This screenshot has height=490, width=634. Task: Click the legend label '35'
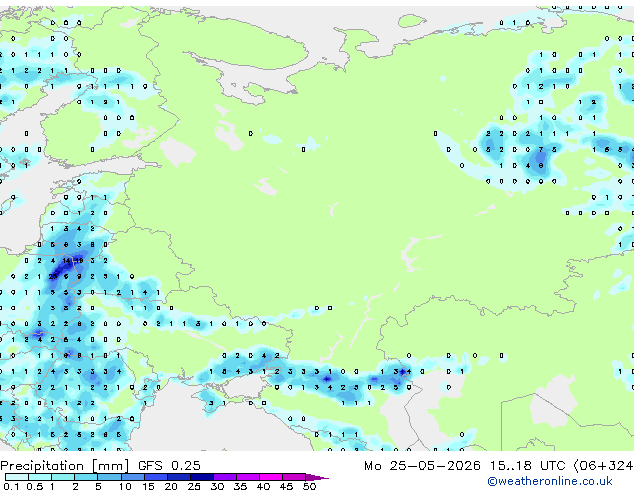tap(240, 486)
